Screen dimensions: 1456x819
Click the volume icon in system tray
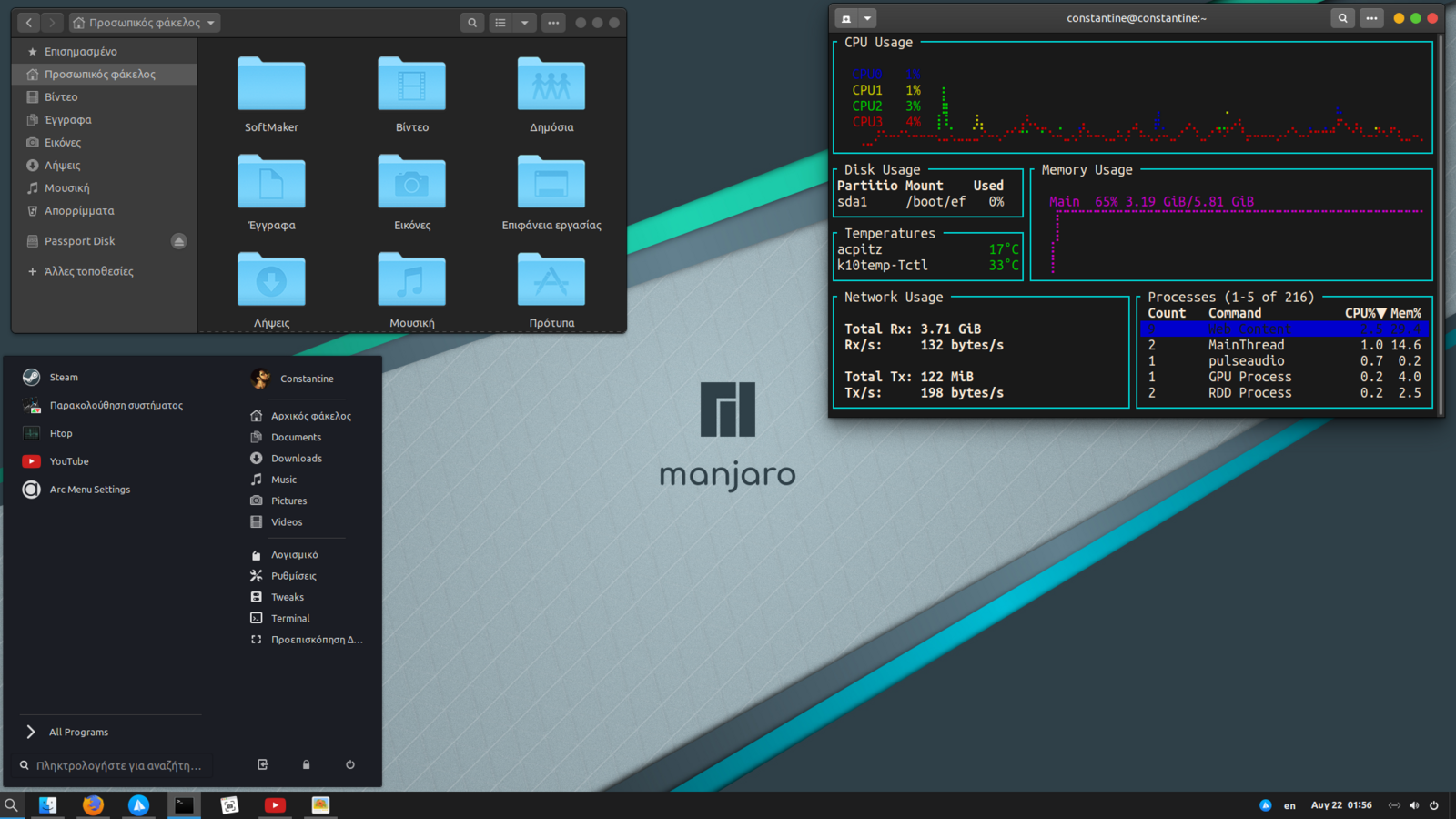[1414, 805]
